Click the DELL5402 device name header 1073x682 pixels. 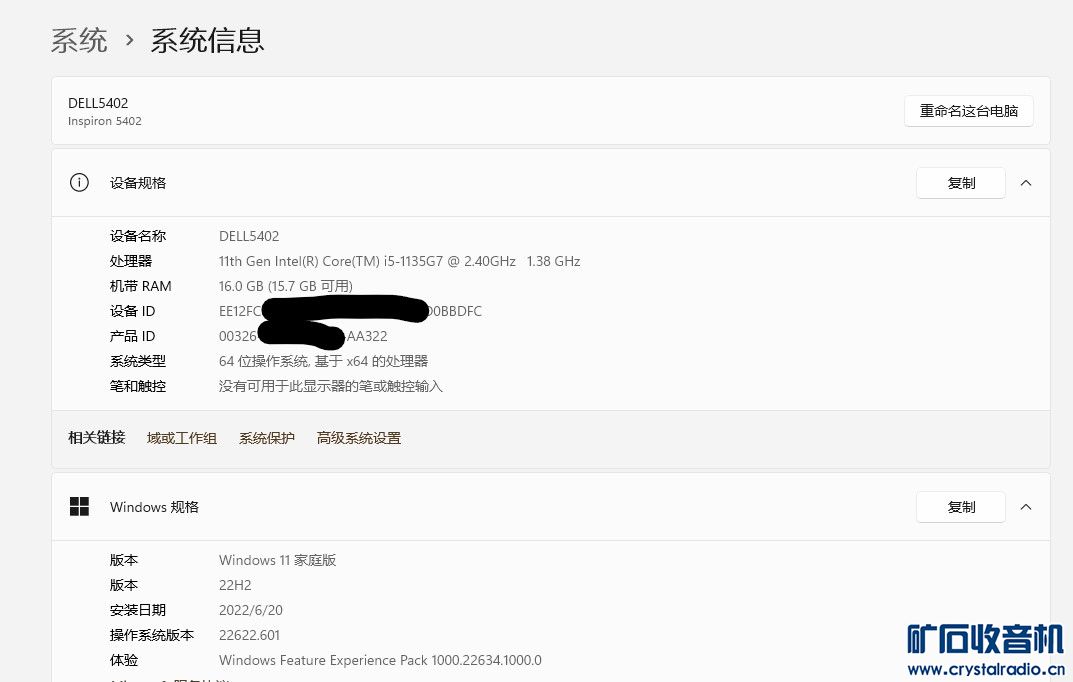(98, 103)
